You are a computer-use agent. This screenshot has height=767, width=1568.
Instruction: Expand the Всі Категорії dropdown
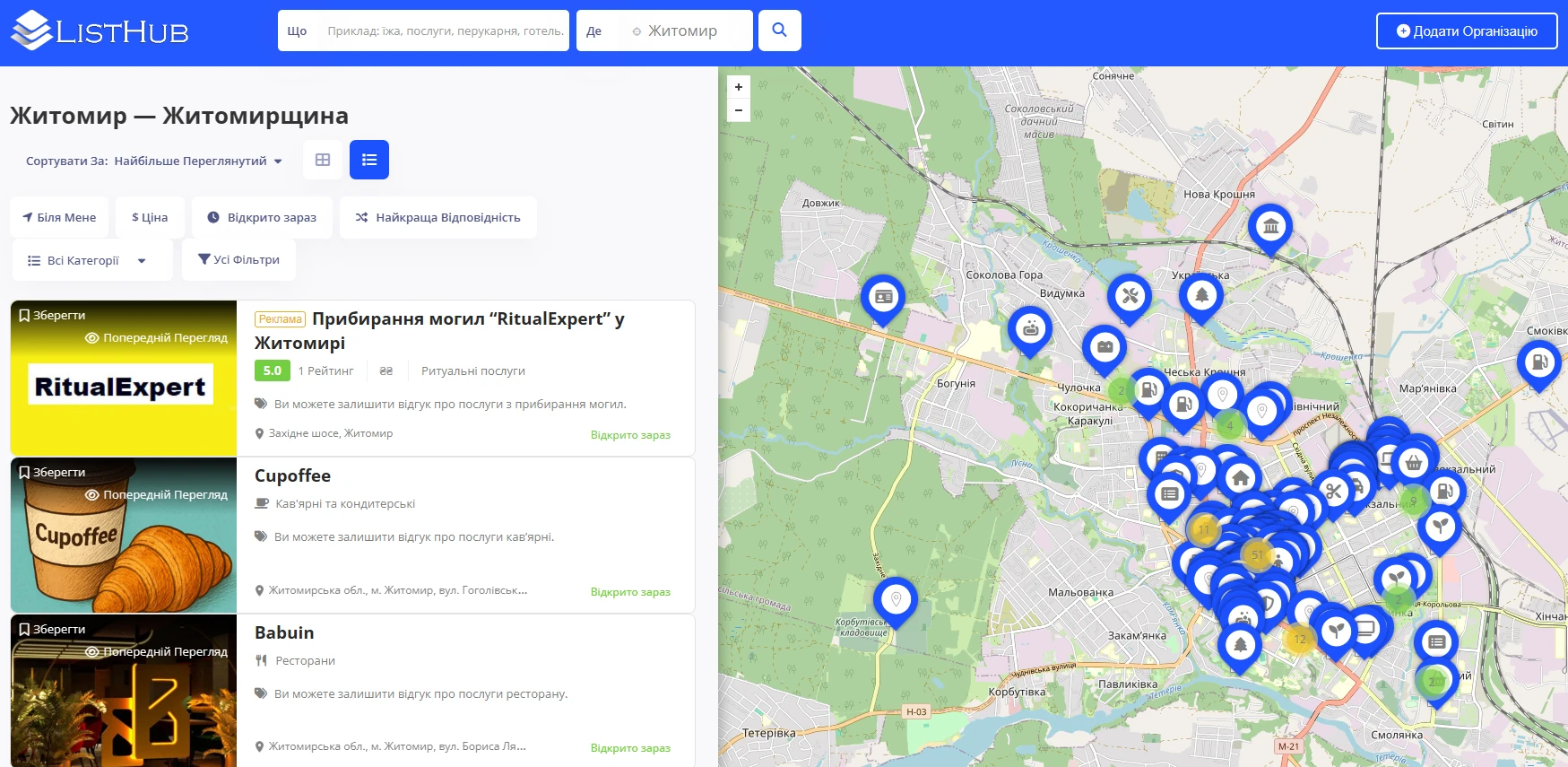coord(91,260)
